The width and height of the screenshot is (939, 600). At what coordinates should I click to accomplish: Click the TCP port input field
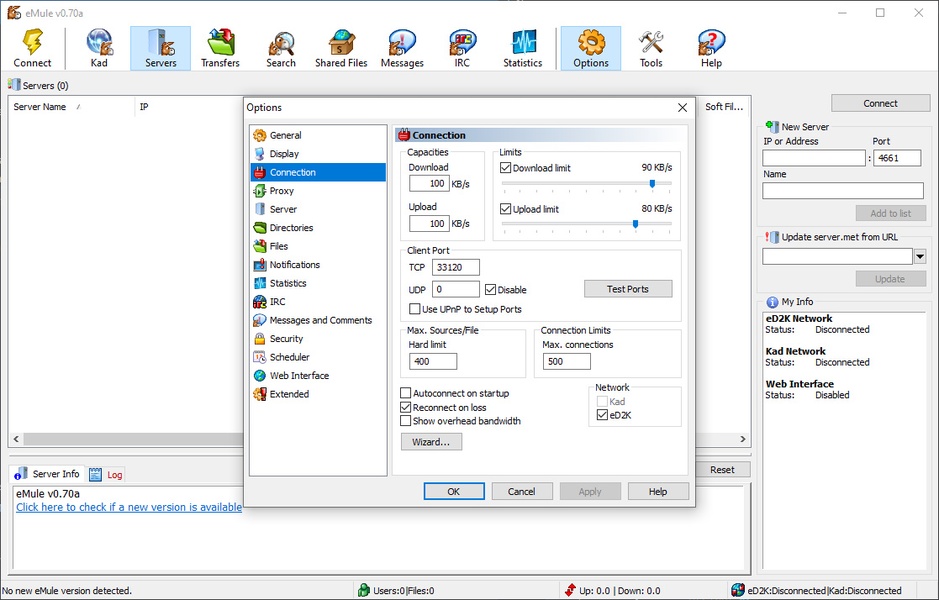[455, 267]
